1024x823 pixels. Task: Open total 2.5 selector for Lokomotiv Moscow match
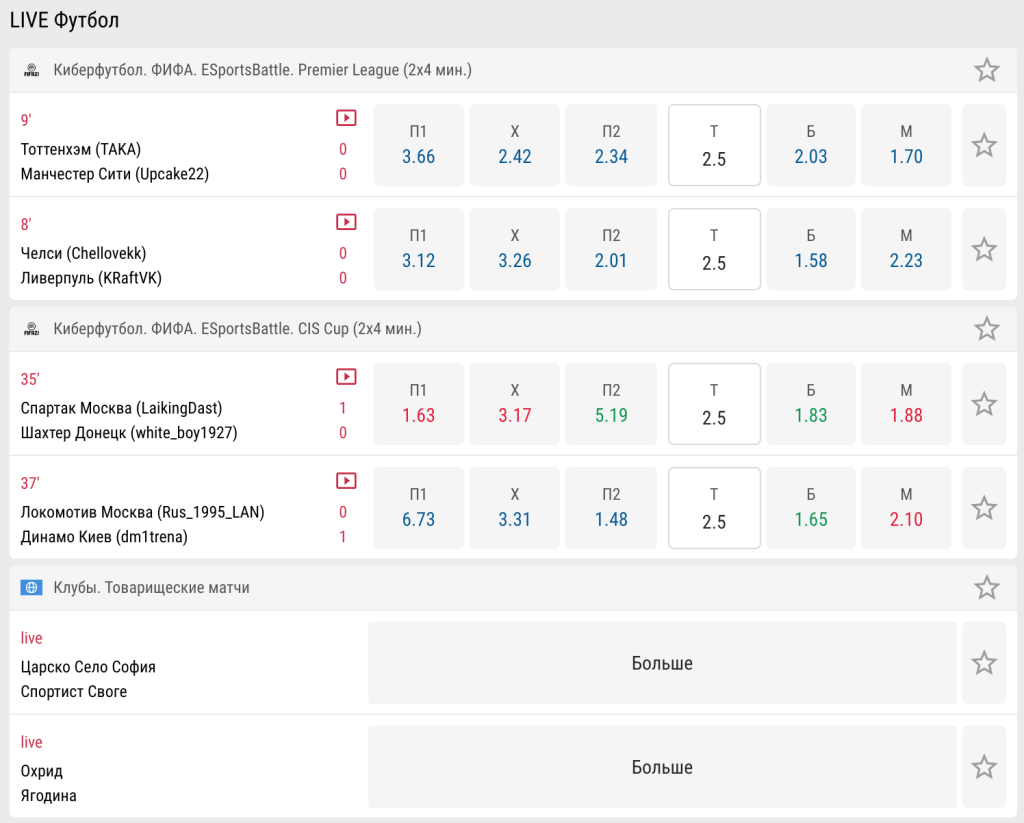(x=714, y=508)
